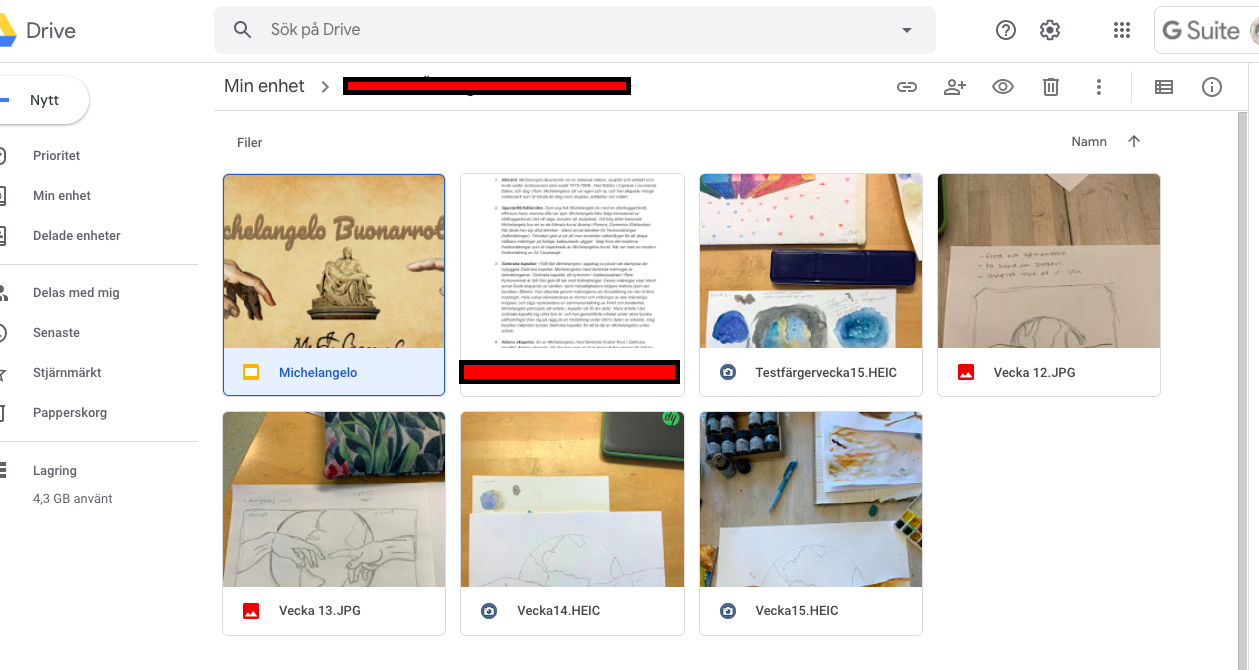The image size is (1259, 670).
Task: Open the Namn sort dropdown
Action: [x=1089, y=142]
